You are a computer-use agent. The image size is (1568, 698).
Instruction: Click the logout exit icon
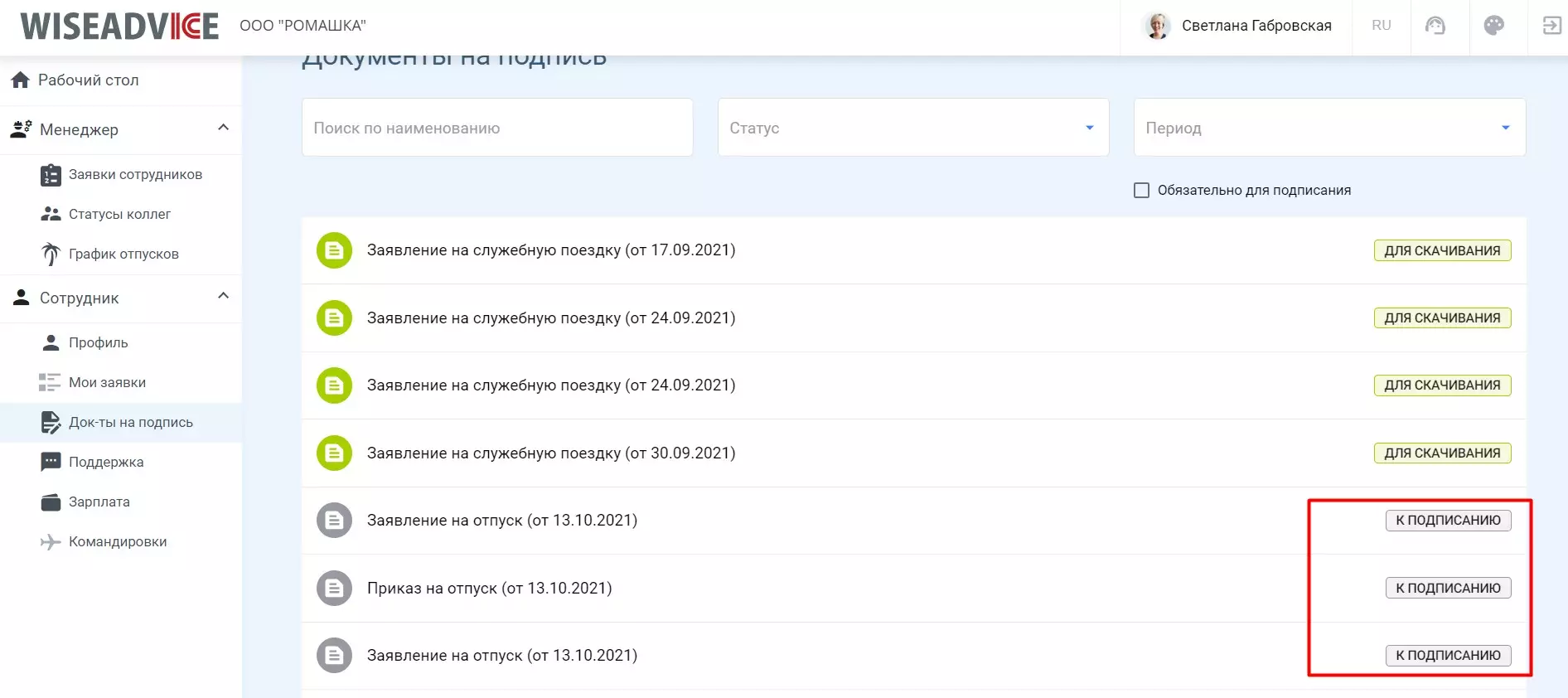click(1551, 26)
